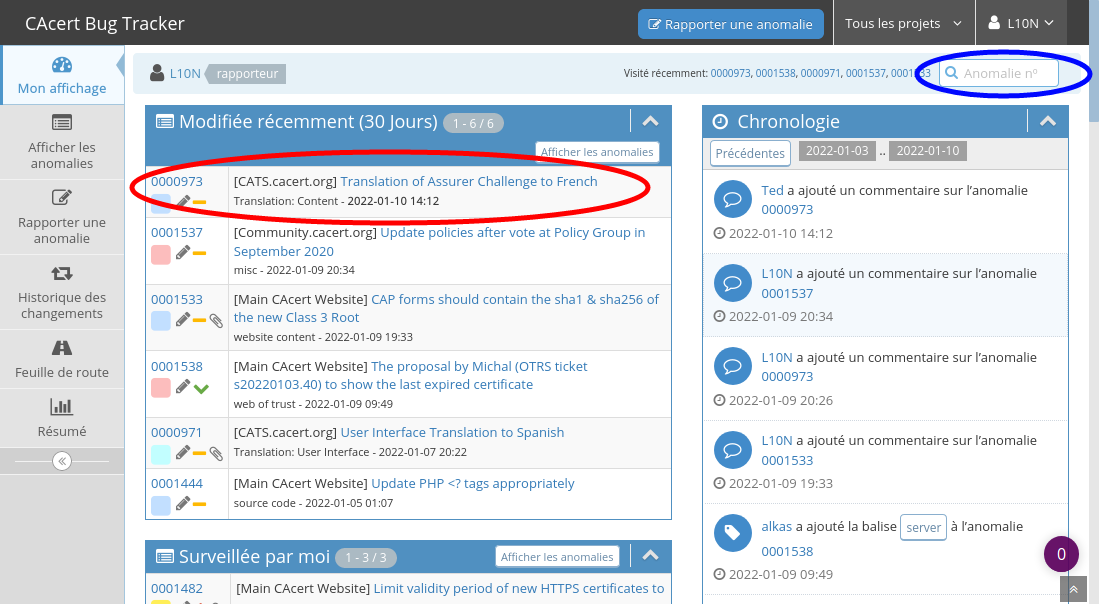The image size is (1099, 604).
Task: Click pencil edit icon for issue 0001444
Action: [x=183, y=504]
